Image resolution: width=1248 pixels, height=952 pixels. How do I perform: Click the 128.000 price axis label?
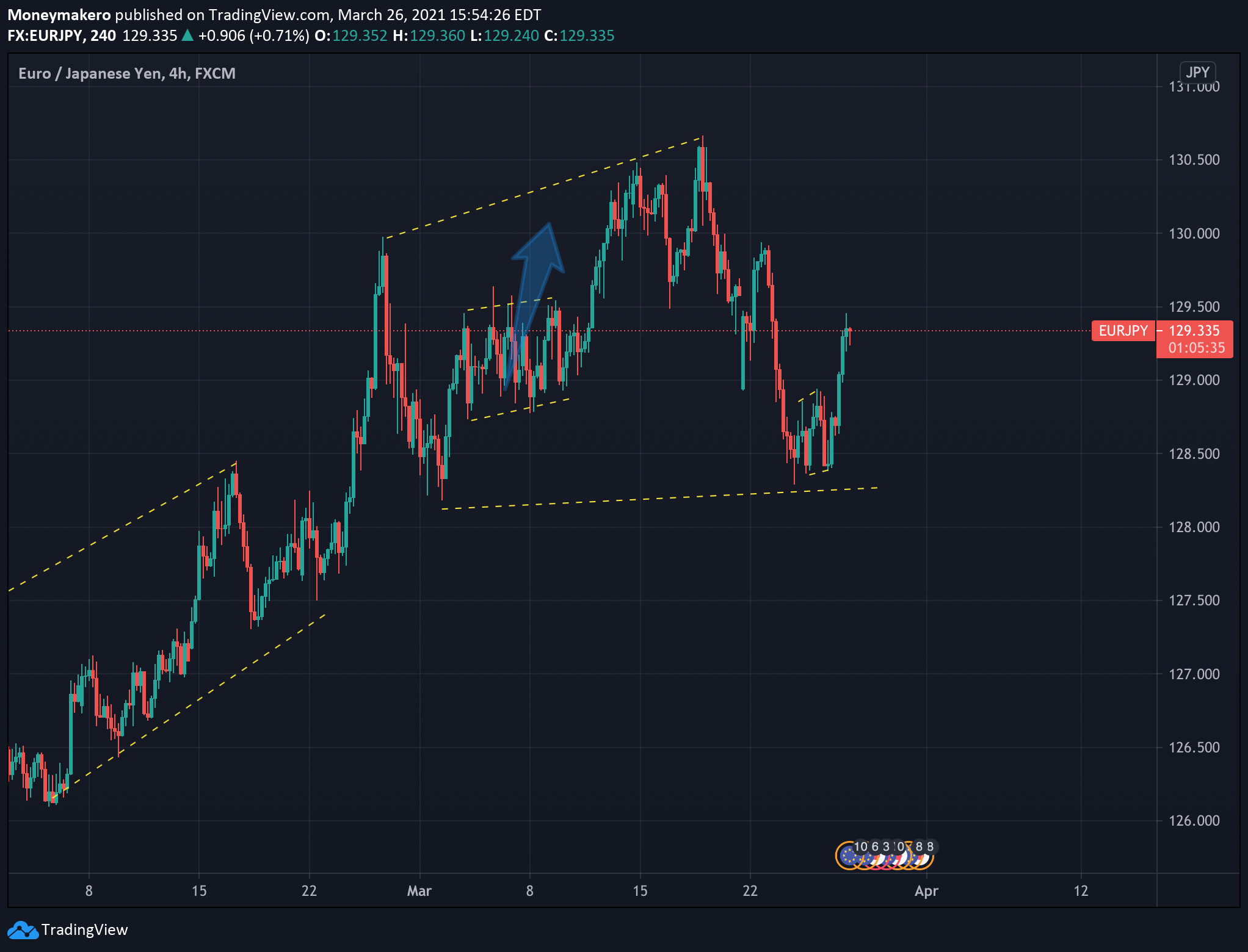click(x=1194, y=527)
